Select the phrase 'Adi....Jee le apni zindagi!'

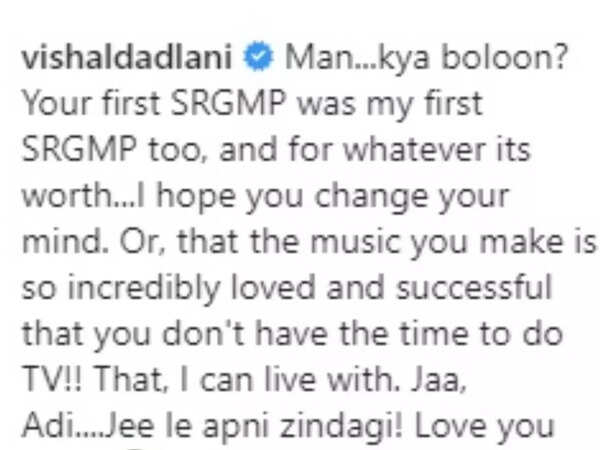(x=213, y=427)
